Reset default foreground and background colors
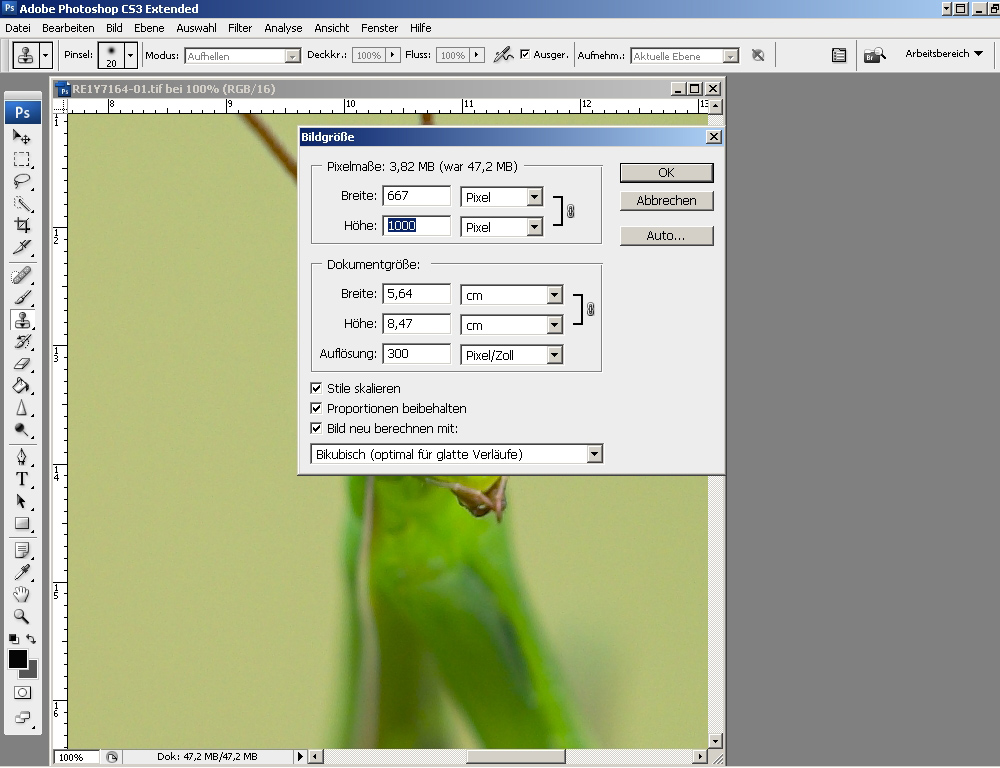Viewport: 1000px width, 768px height. pyautogui.click(x=13, y=639)
